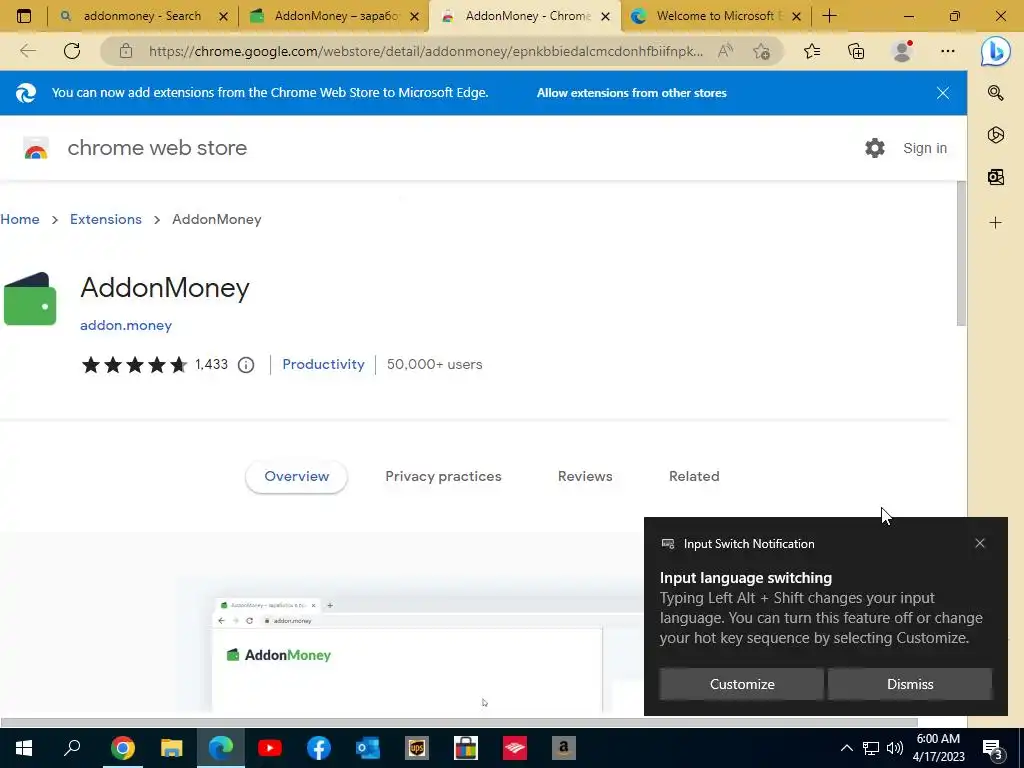This screenshot has width=1024, height=768.
Task: Click the five-star rating display
Action: (135, 365)
